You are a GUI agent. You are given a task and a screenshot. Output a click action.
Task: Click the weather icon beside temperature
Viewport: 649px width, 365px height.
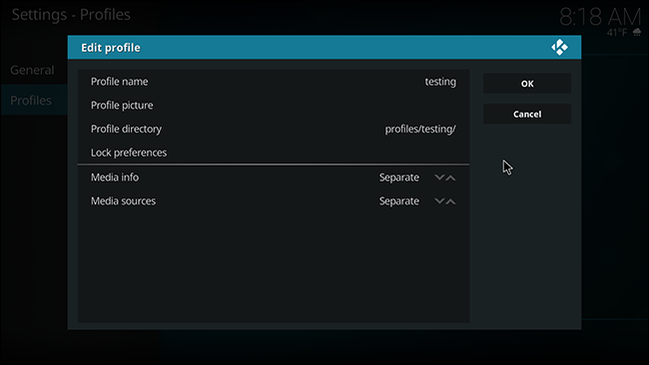637,32
